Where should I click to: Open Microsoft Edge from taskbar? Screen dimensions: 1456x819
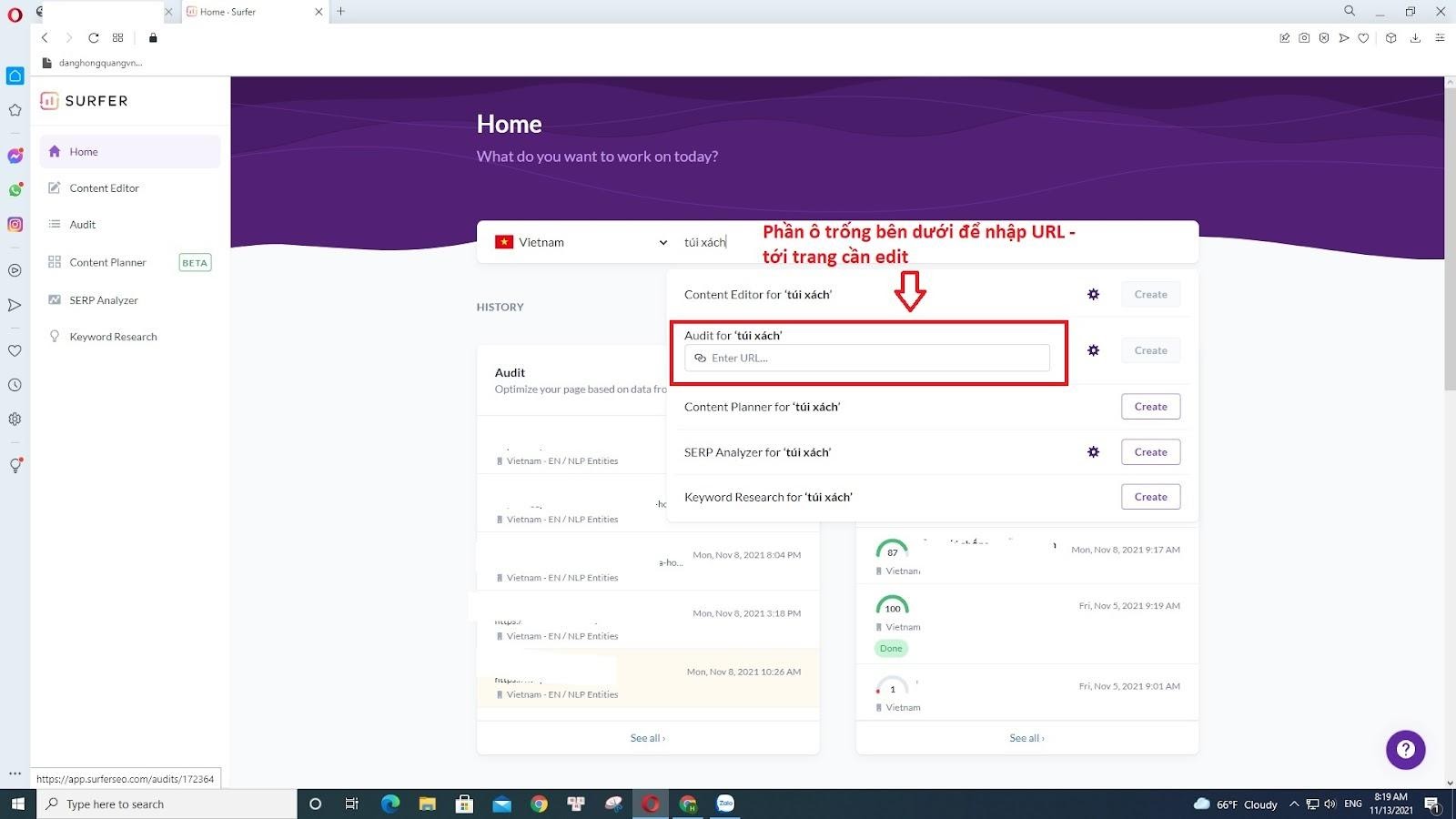[x=390, y=804]
